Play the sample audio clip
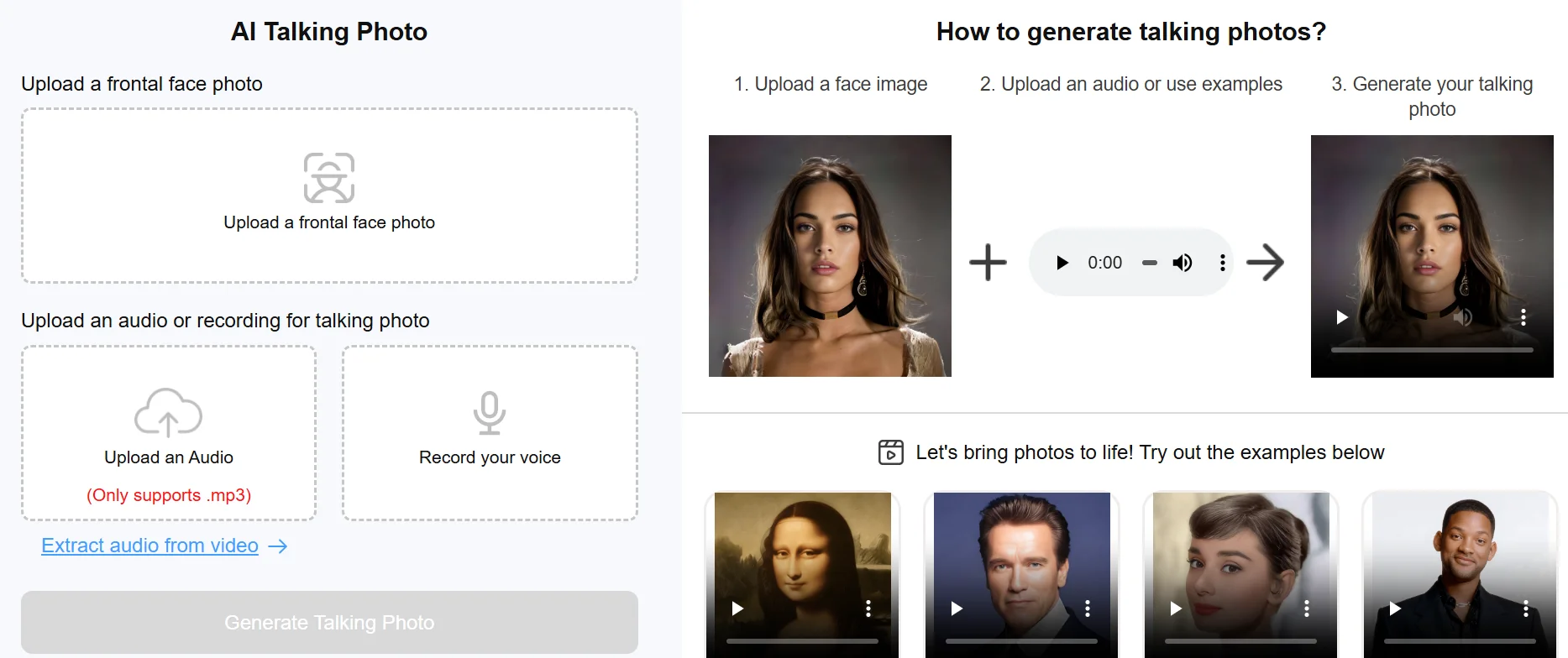Image resolution: width=1568 pixels, height=658 pixels. pyautogui.click(x=1062, y=263)
